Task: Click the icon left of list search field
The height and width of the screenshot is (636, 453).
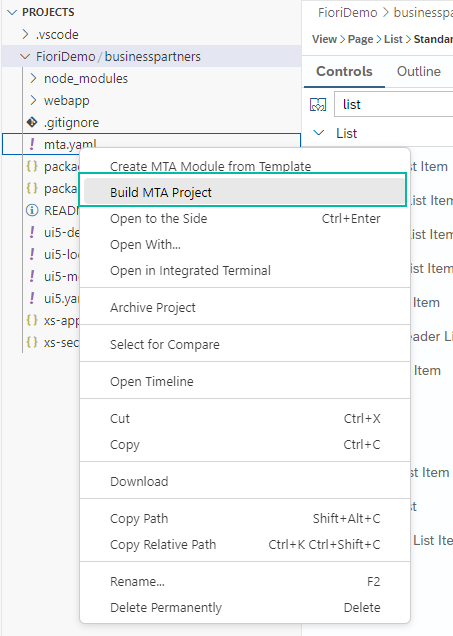Action: pyautogui.click(x=318, y=105)
